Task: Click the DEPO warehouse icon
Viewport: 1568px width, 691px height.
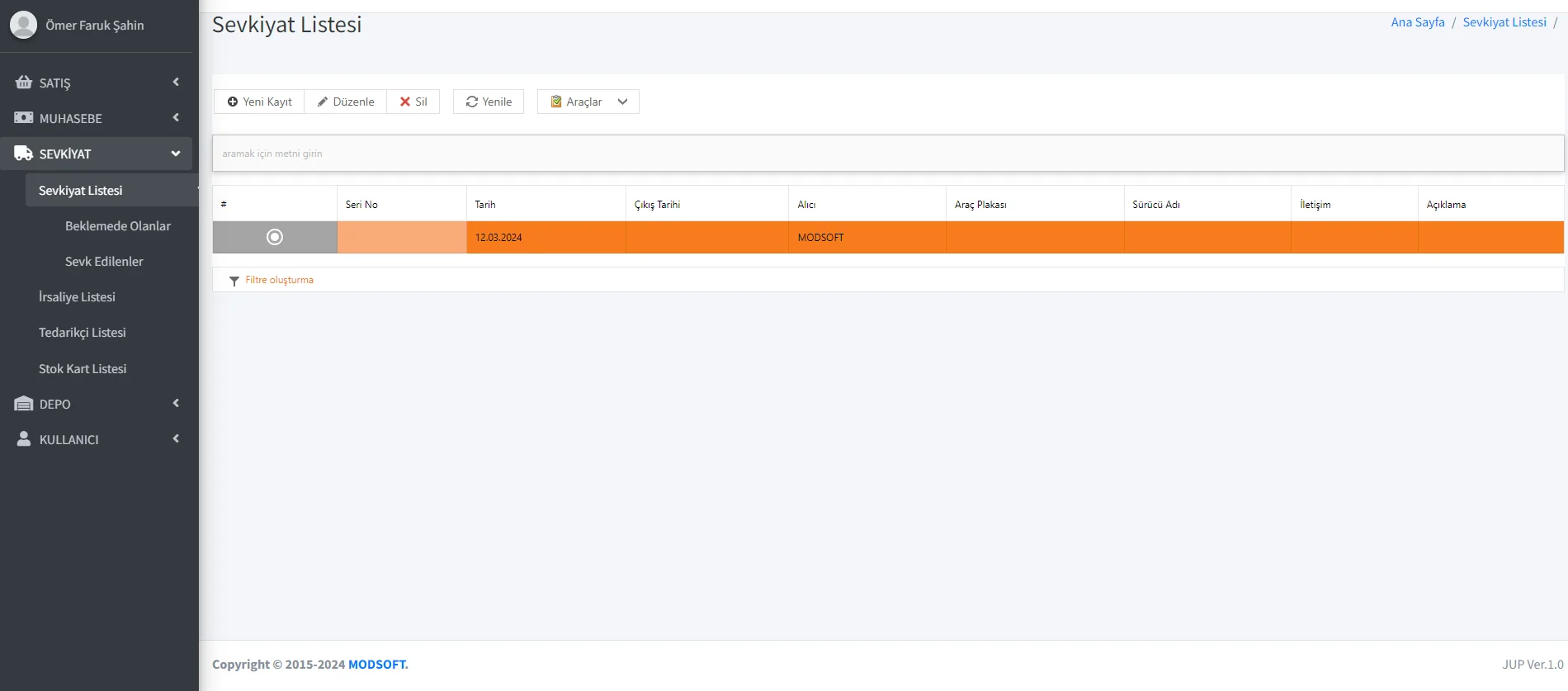Action: pos(24,404)
